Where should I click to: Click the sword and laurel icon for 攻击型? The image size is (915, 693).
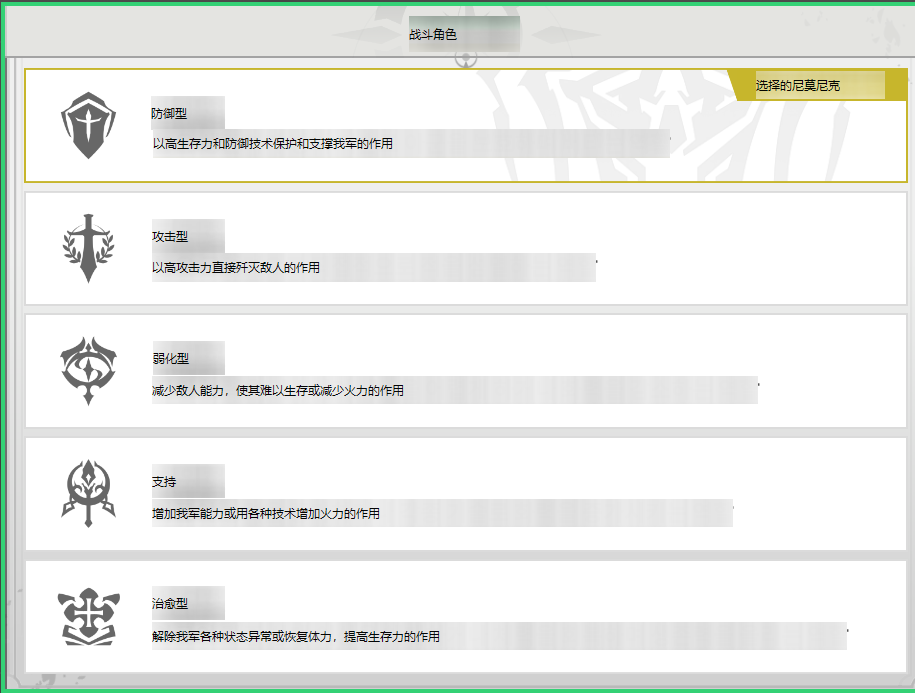tap(88, 247)
